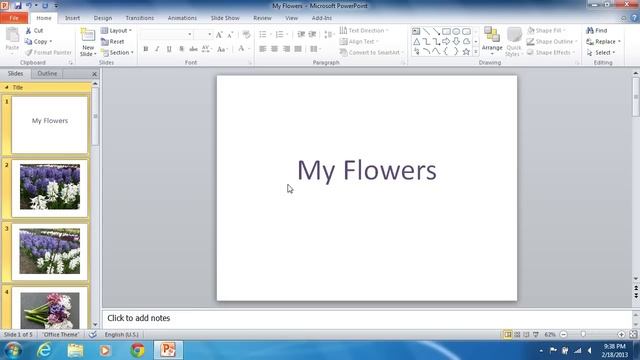The image size is (640, 360).
Task: Open the File tab
Action: 14,18
